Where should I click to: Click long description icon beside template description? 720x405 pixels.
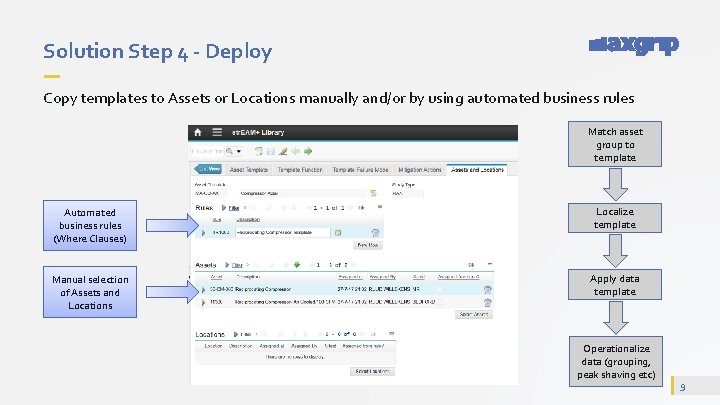tap(373, 193)
